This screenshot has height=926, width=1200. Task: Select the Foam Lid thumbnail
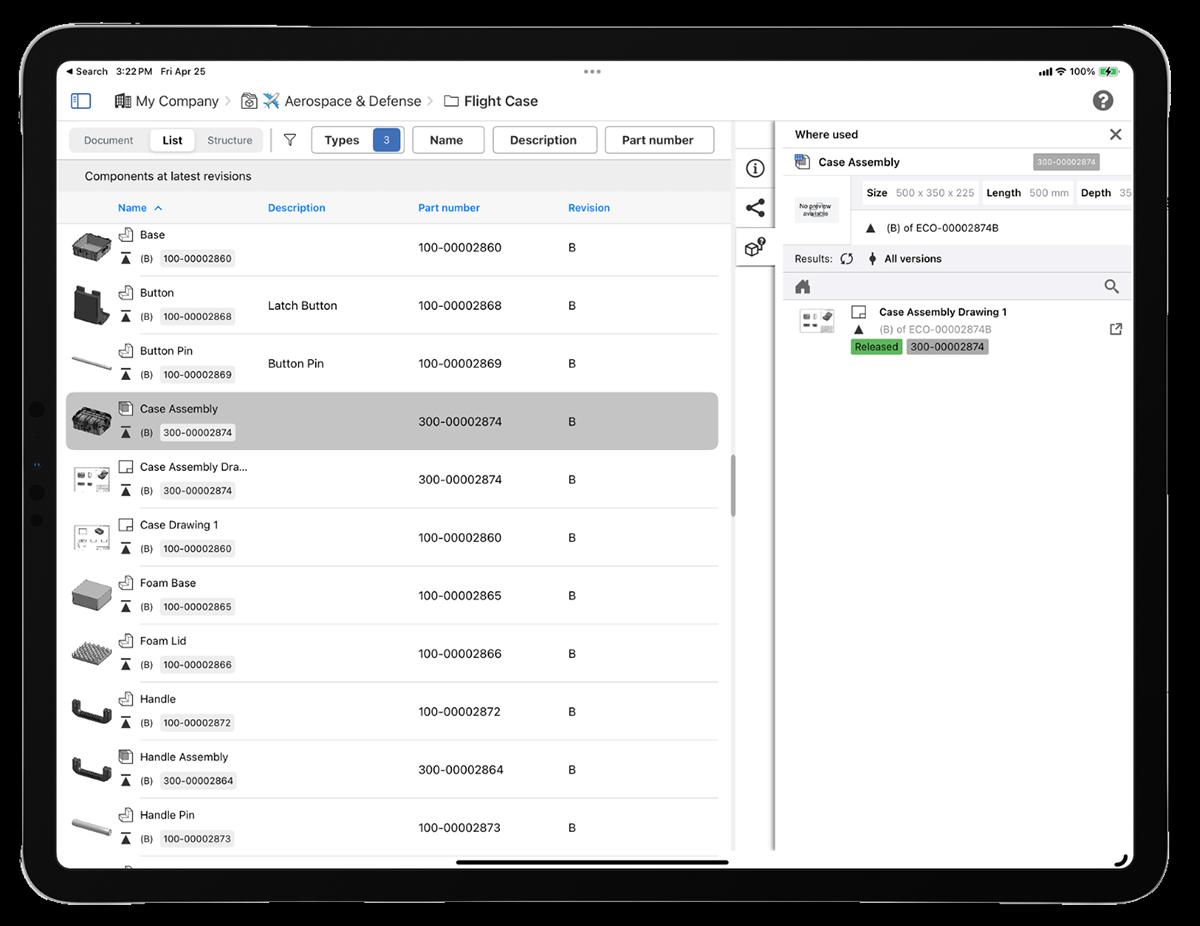pyautogui.click(x=92, y=654)
